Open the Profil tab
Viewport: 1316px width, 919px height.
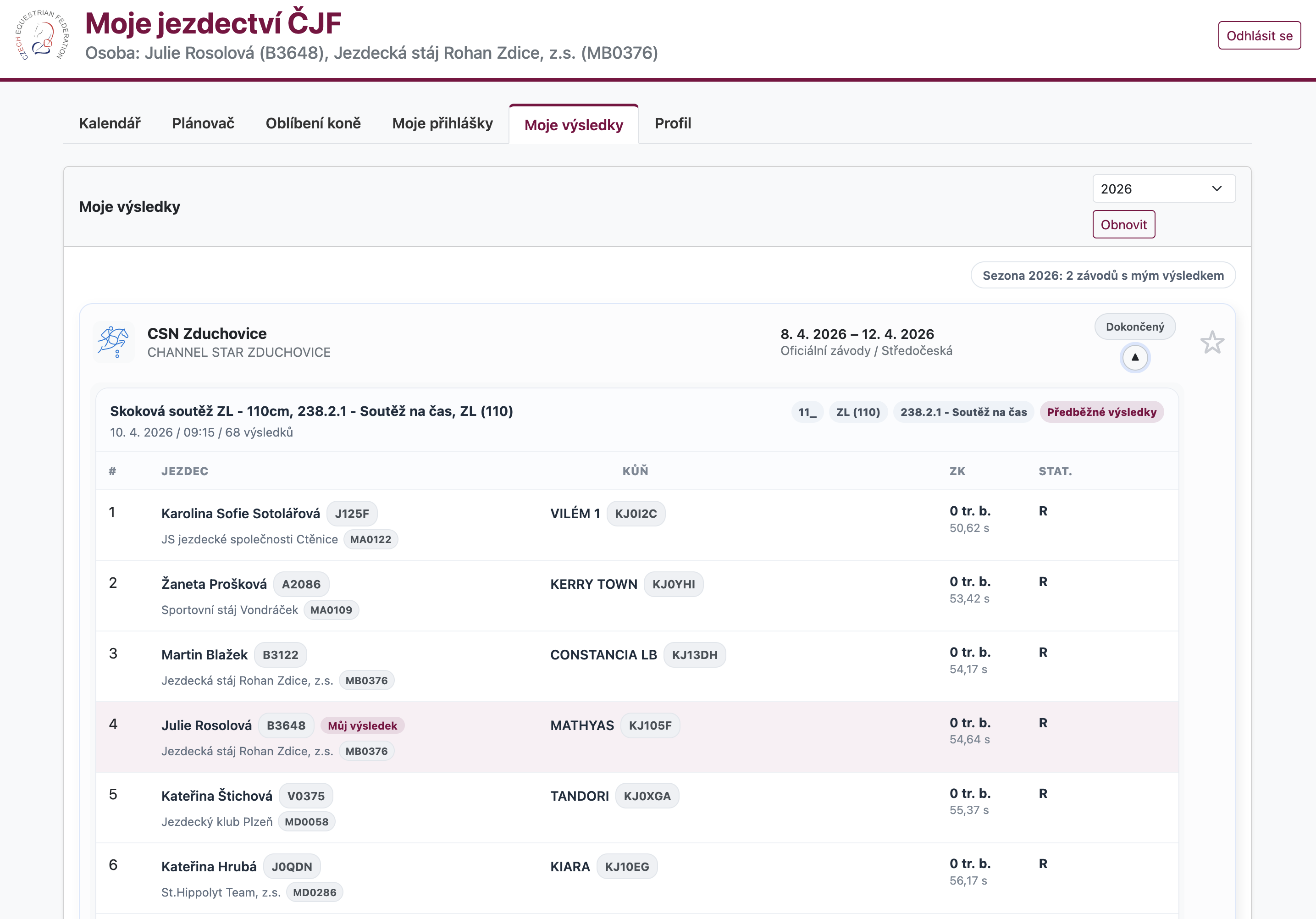pos(672,123)
